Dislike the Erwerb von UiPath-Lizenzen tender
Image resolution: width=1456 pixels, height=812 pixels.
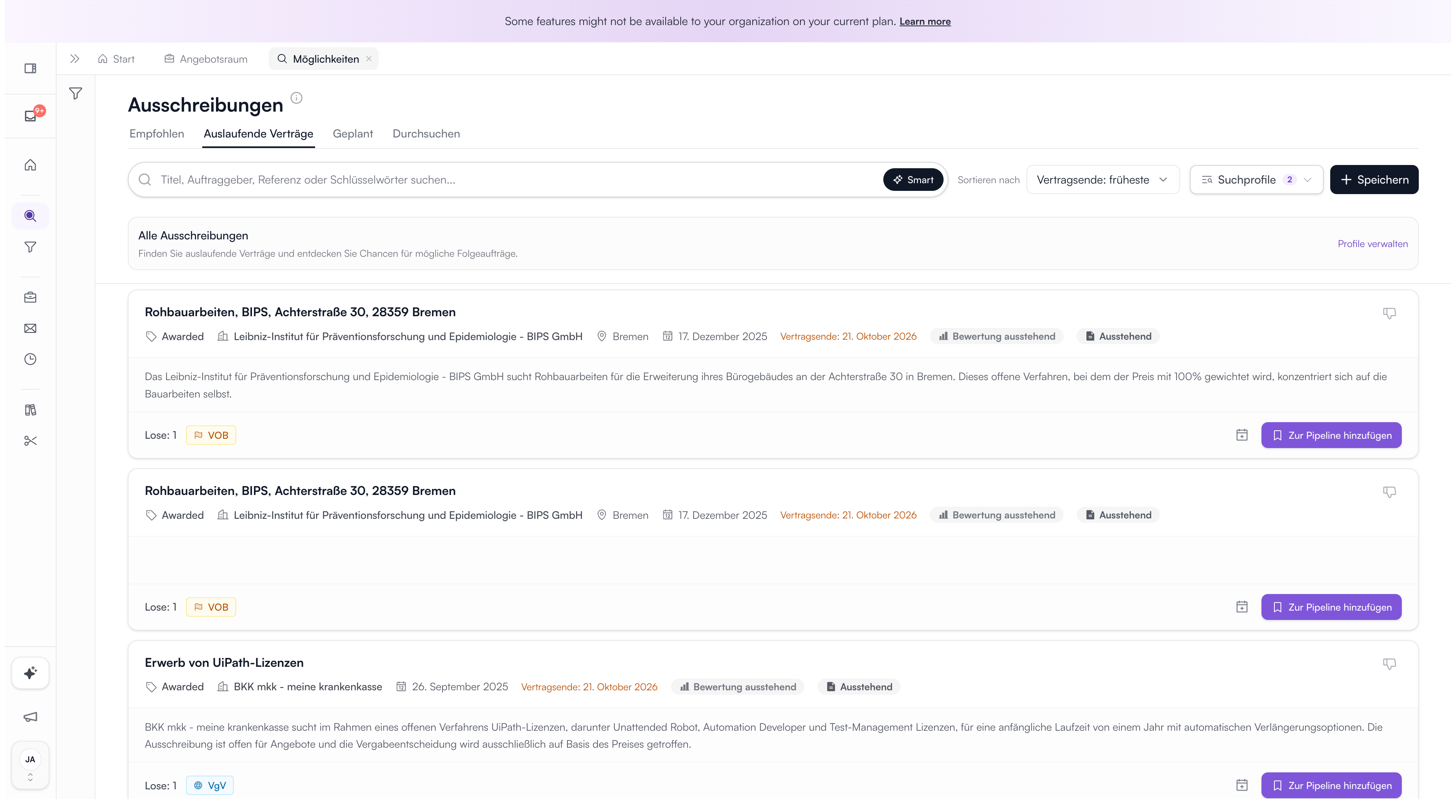click(1389, 663)
